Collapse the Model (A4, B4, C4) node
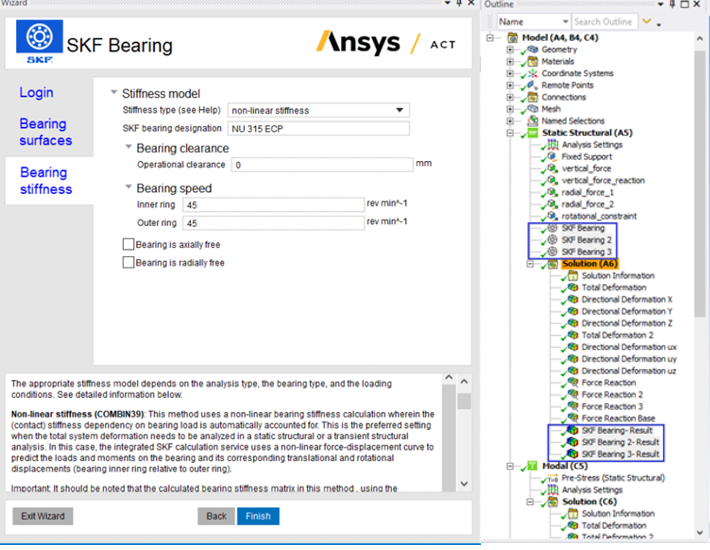710x550 pixels. 490,38
